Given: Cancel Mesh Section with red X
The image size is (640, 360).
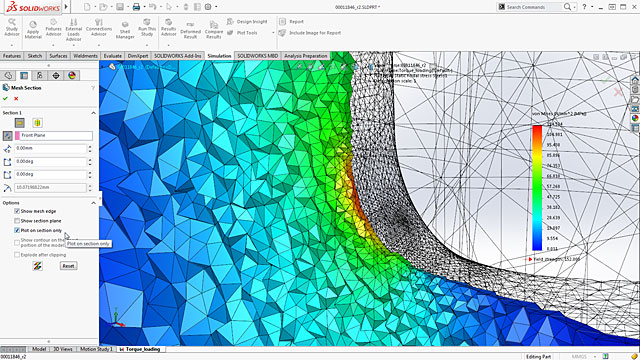Looking at the screenshot, I should click(x=16, y=98).
